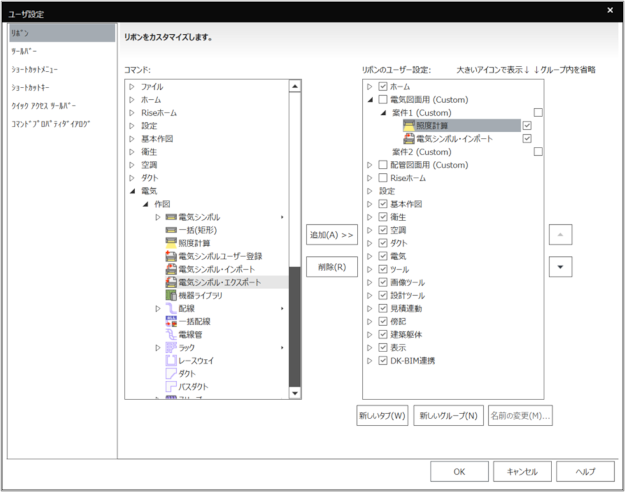Switch to クイック アクセス ツールバー settings page
625x492 pixels.
[43, 105]
